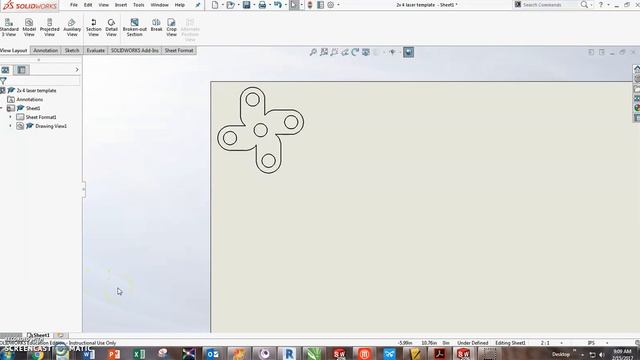Open Revit from the taskbar
This screenshot has height=360, width=640.
click(x=288, y=353)
